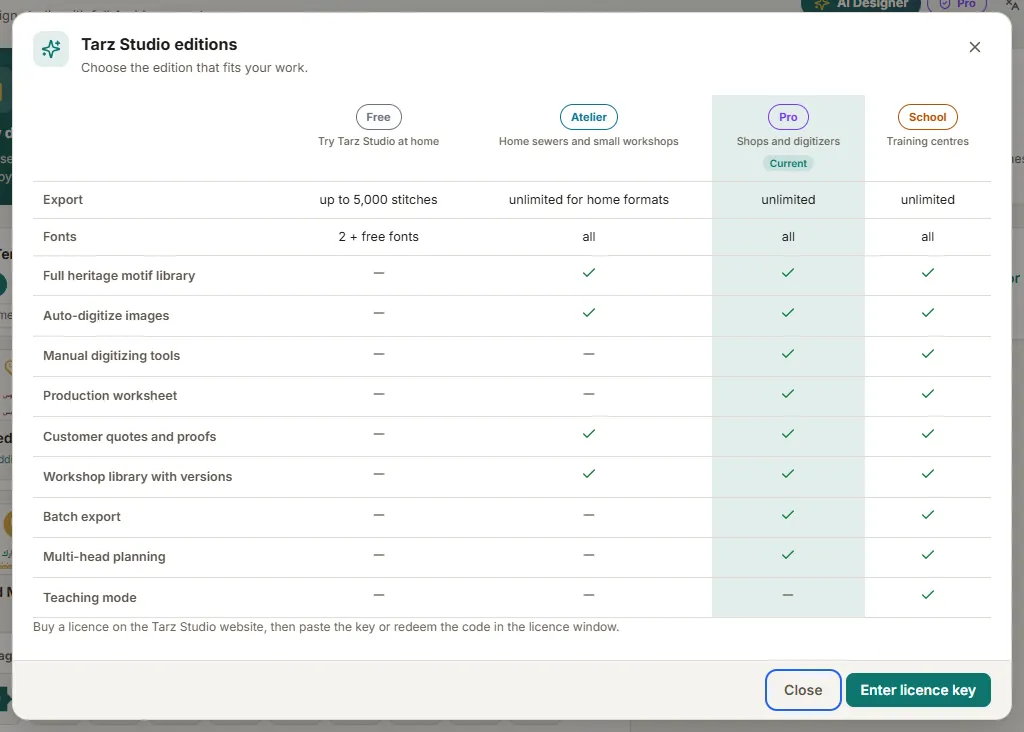Select the Atelier edition pill
Viewport: 1024px width, 732px height.
point(588,117)
